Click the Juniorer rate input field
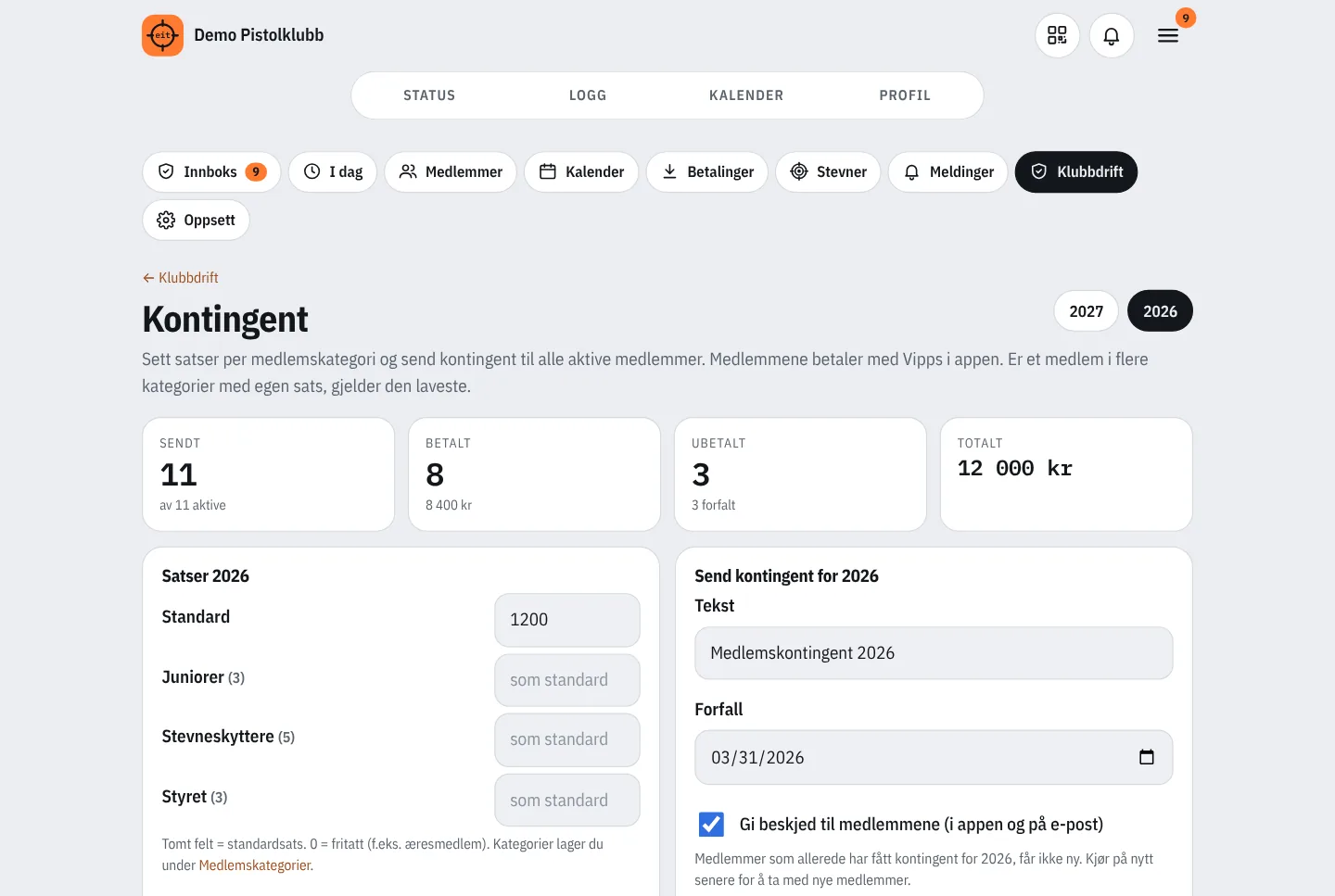 (x=567, y=680)
